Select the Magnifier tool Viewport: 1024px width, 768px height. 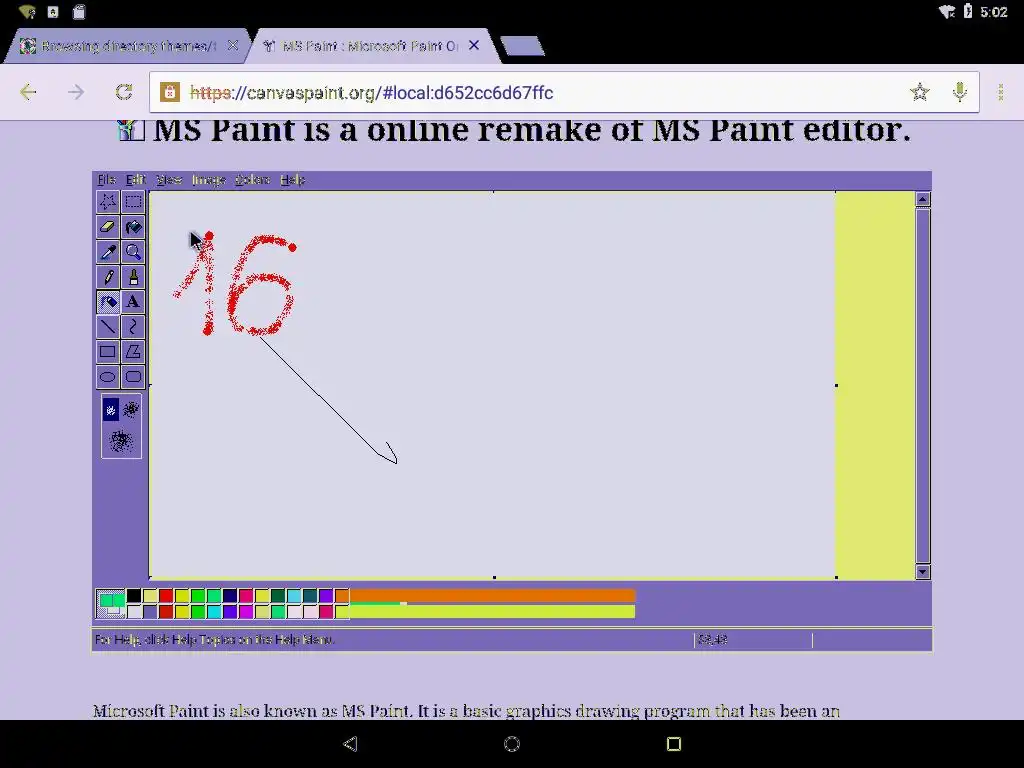click(x=133, y=251)
